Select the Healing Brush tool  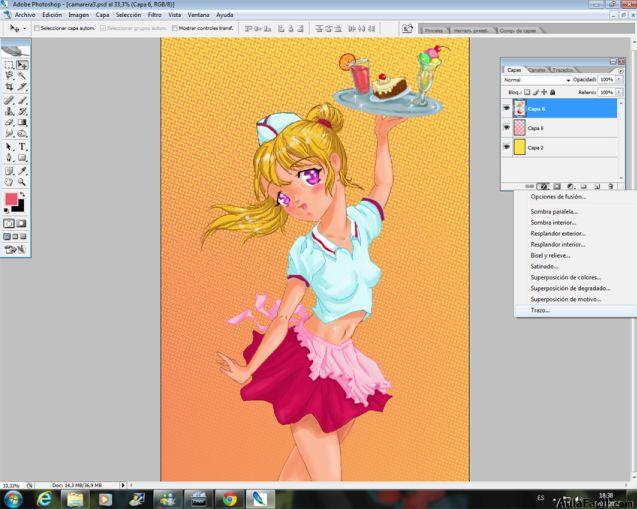click(9, 100)
